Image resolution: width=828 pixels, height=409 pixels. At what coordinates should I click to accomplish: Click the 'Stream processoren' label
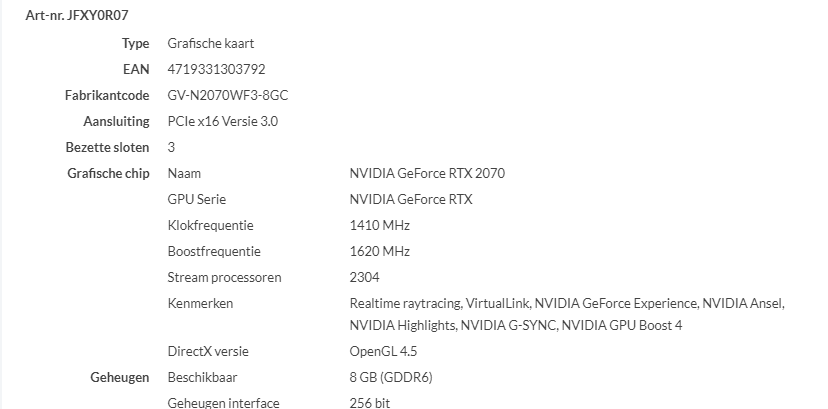224,277
